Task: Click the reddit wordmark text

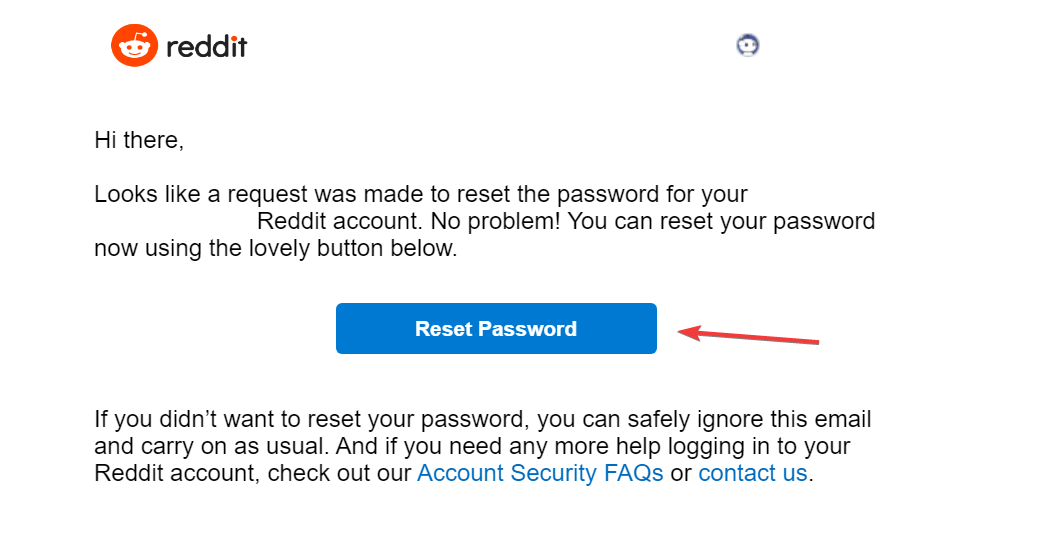Action: tap(207, 47)
